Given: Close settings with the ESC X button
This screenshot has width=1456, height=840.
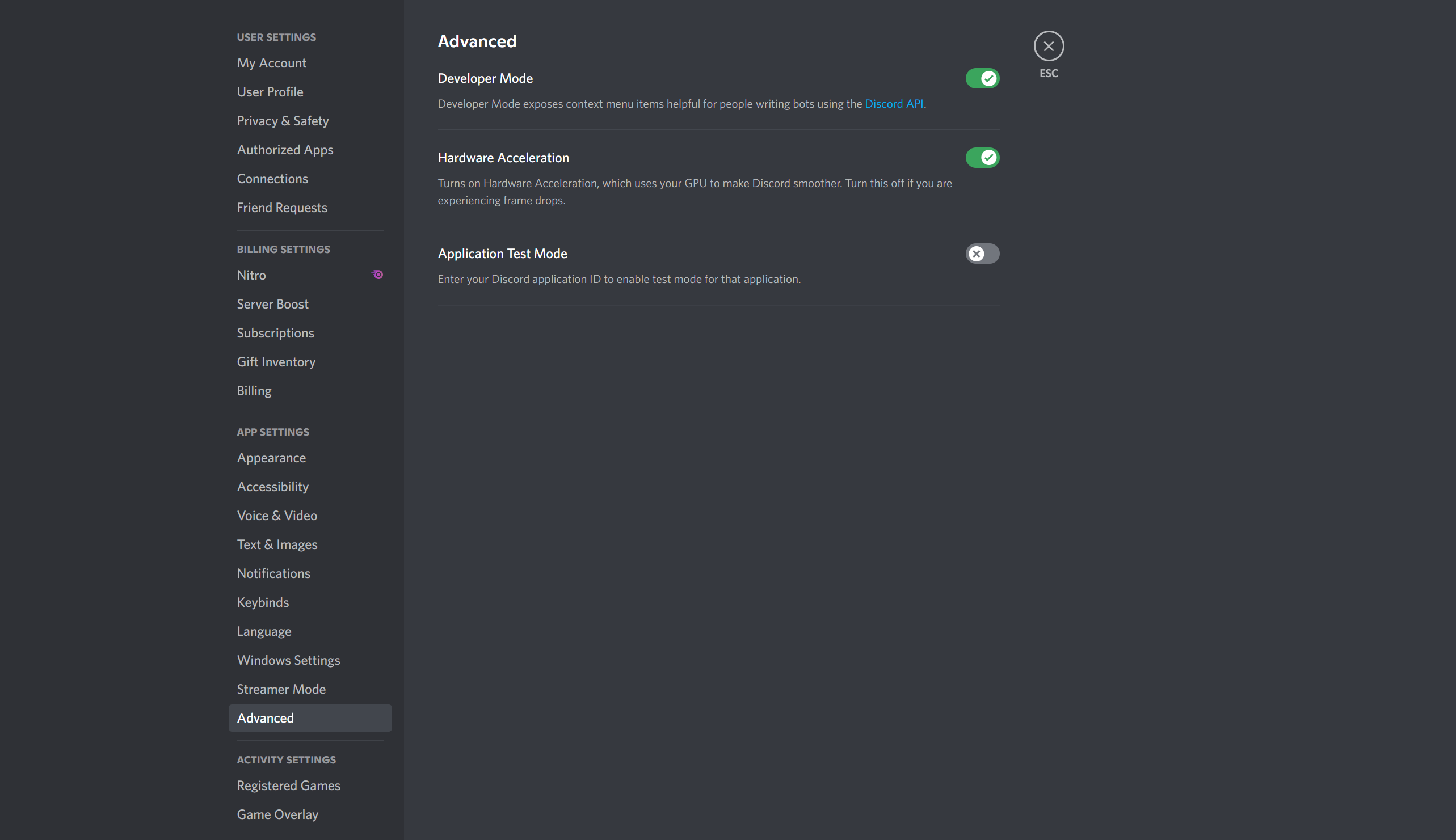Looking at the screenshot, I should [1048, 46].
